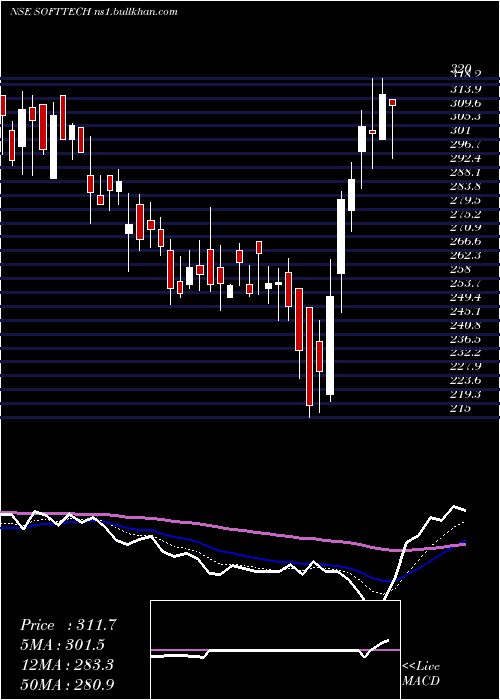Select the 288.1 price axis label
The width and height of the screenshot is (500, 700).
coord(467,172)
